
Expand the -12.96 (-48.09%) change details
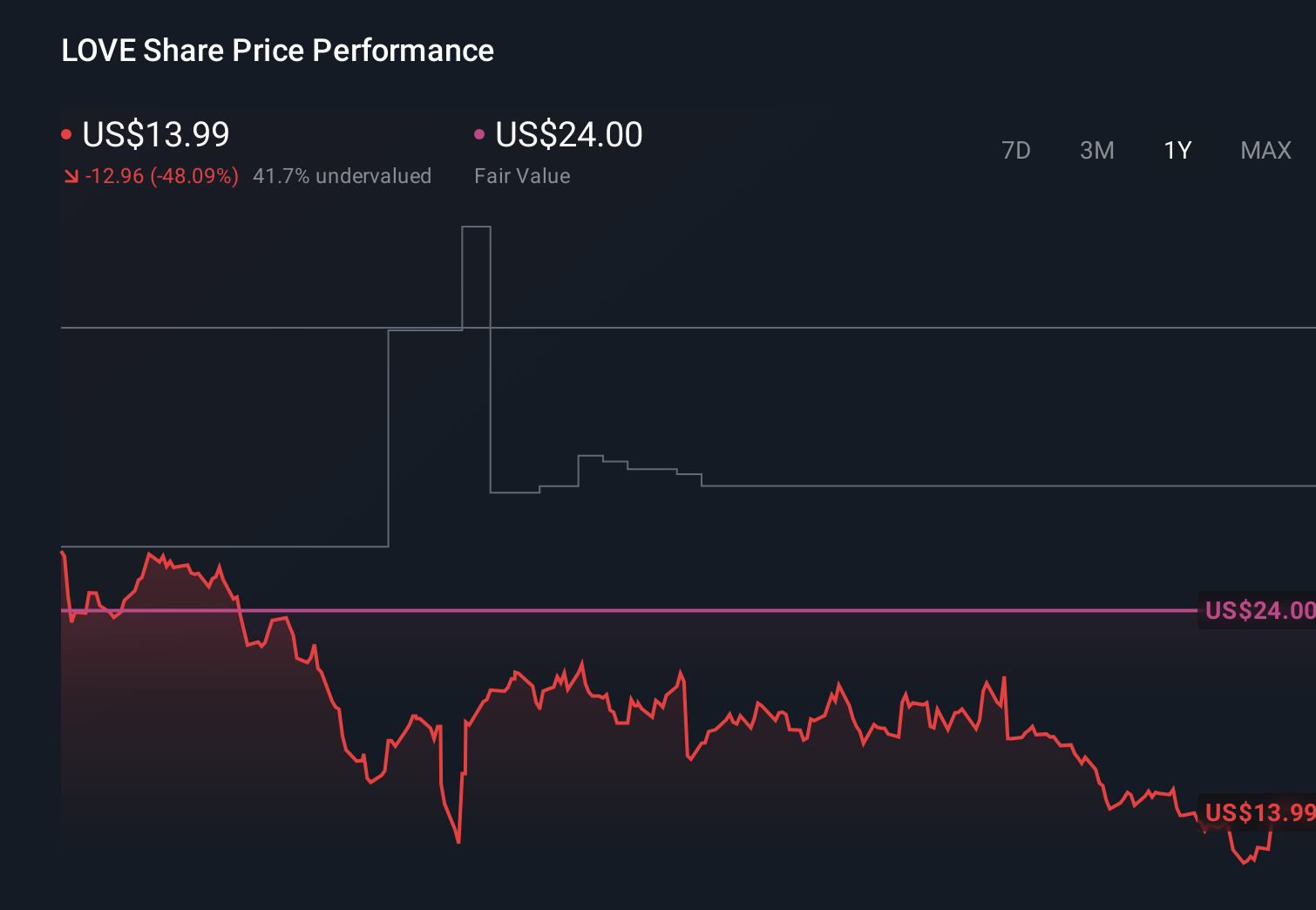point(163,176)
